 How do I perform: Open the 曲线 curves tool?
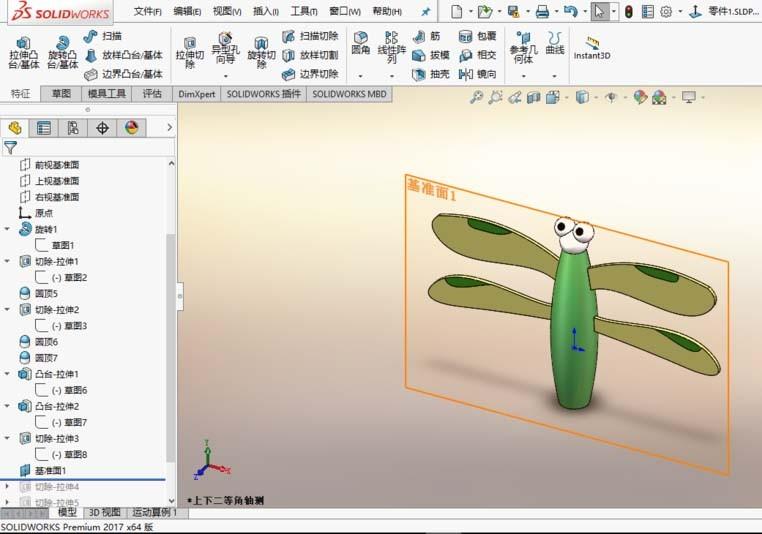(554, 42)
